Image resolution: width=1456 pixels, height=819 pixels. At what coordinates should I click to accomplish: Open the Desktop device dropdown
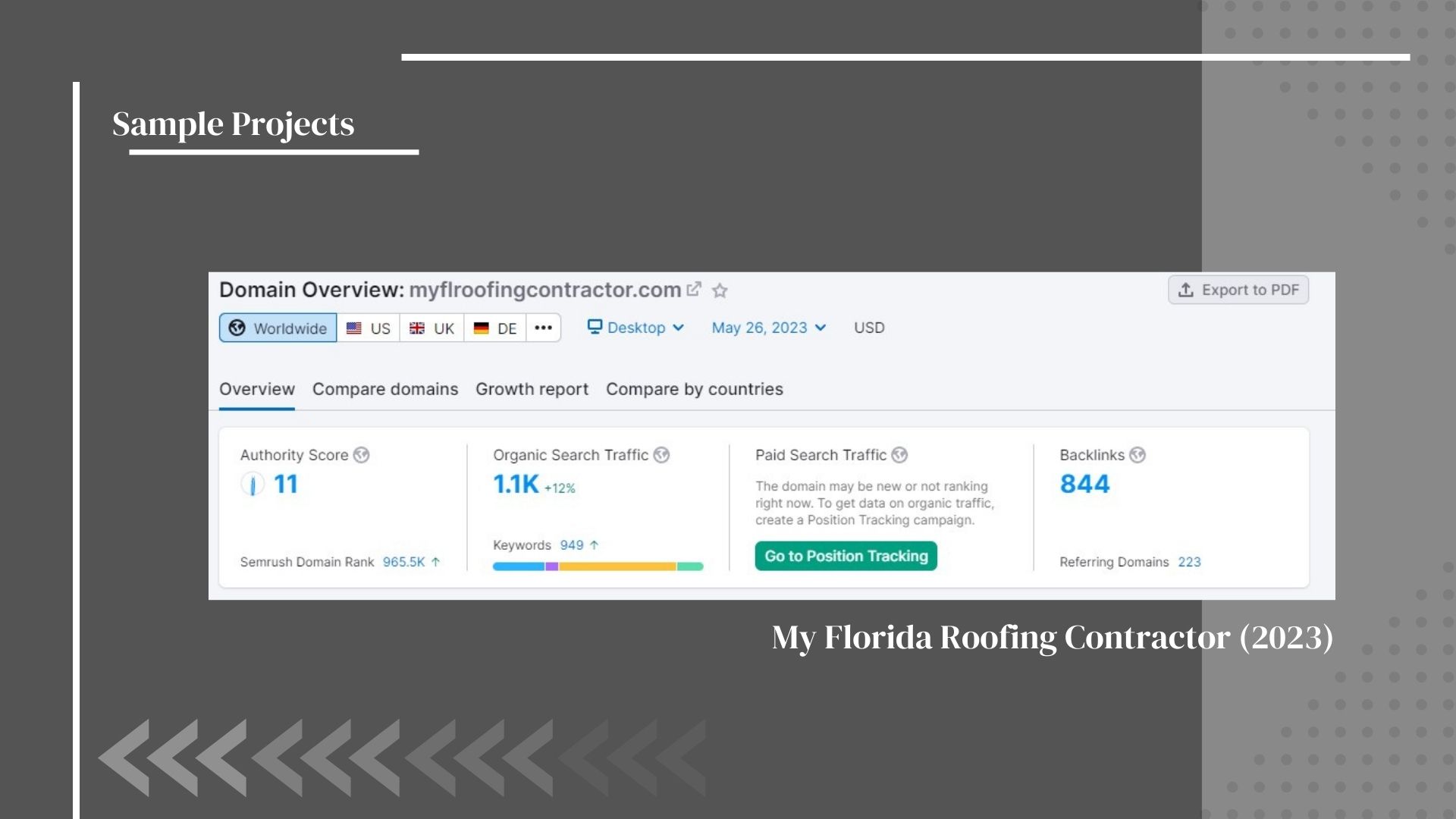[x=635, y=328]
